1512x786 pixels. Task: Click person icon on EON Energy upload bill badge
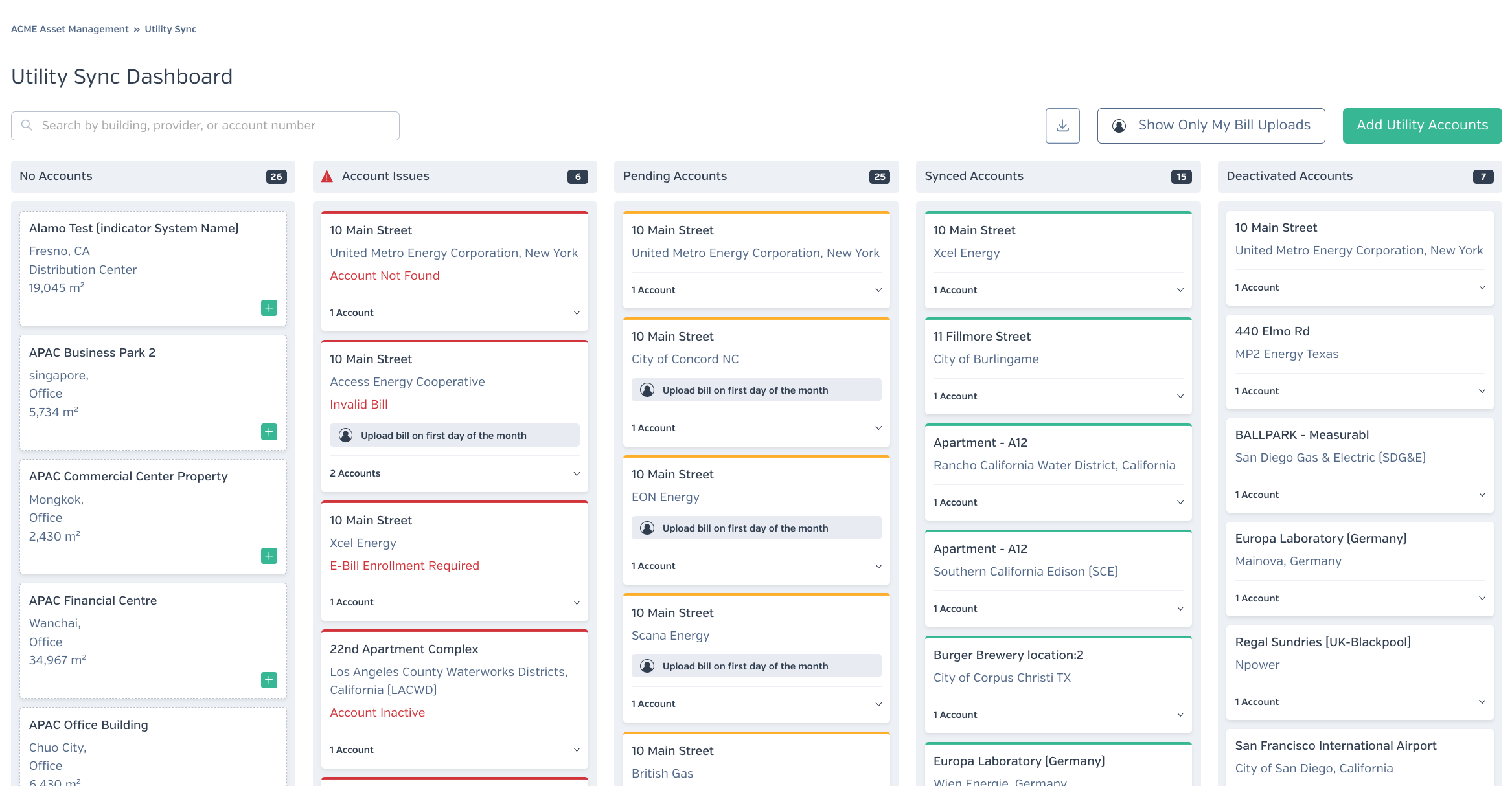647,528
